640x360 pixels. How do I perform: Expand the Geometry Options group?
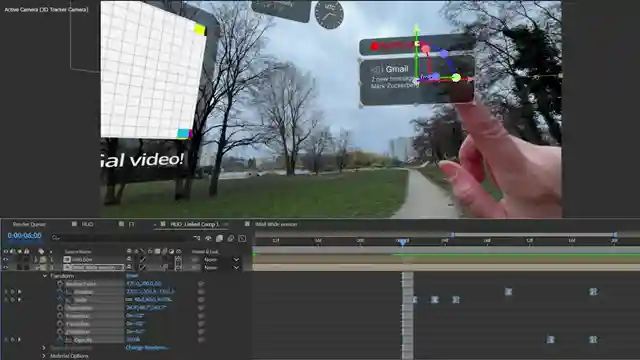click(44, 348)
